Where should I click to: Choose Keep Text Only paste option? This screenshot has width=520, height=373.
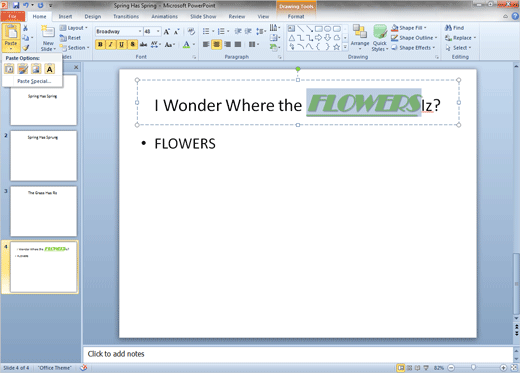(x=49, y=69)
